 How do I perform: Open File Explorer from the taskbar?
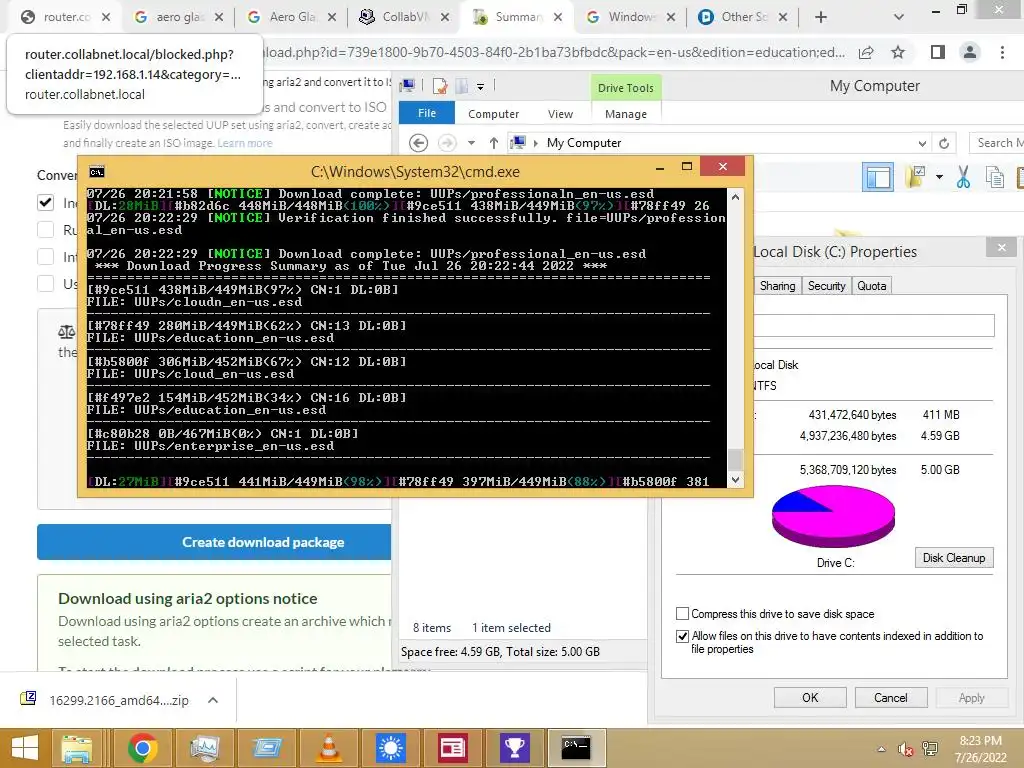click(x=77, y=748)
